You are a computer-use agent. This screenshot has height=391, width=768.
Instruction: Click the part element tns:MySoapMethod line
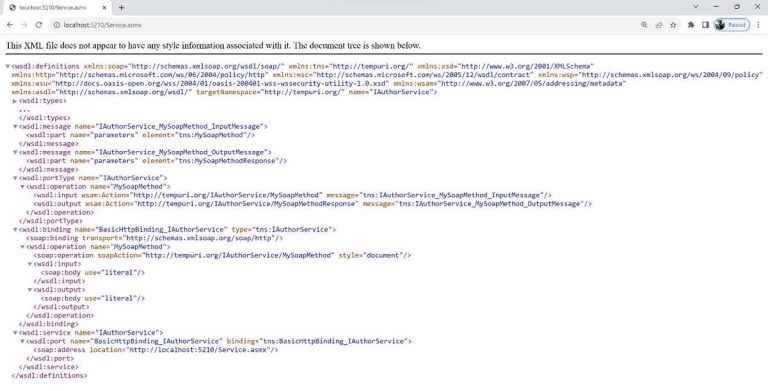[141, 135]
